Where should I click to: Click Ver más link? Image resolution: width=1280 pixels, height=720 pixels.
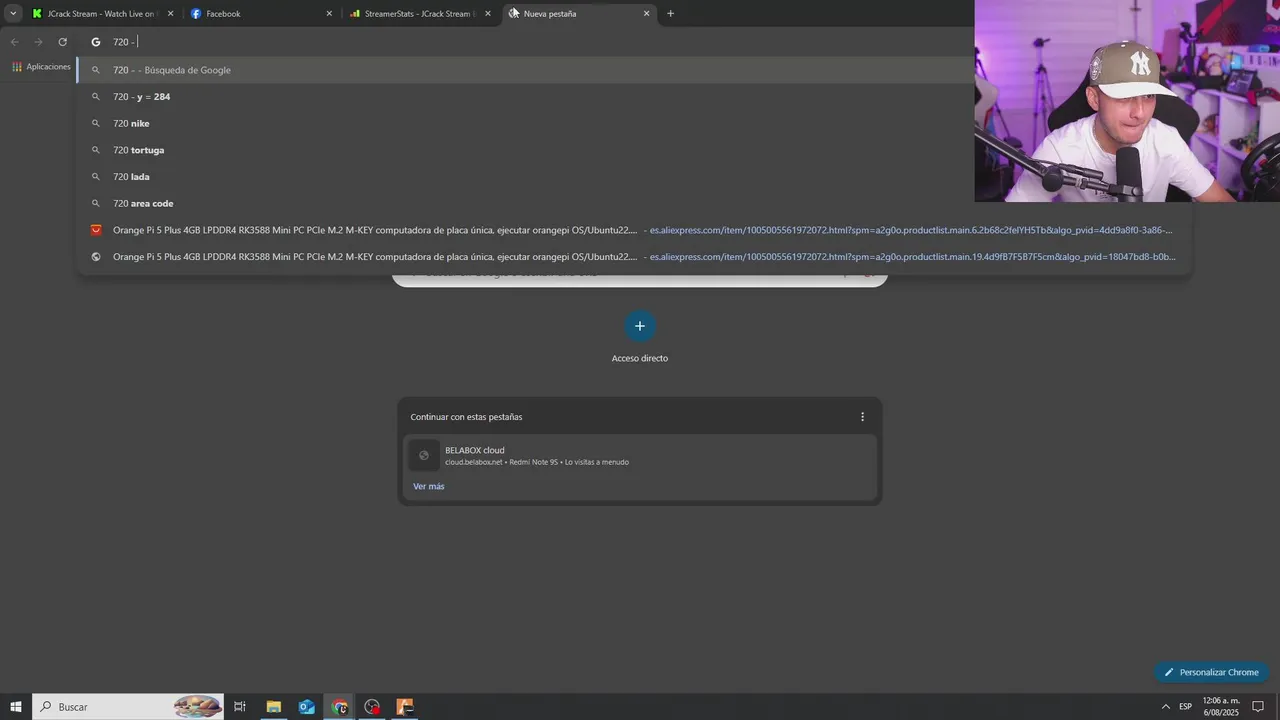tap(429, 486)
